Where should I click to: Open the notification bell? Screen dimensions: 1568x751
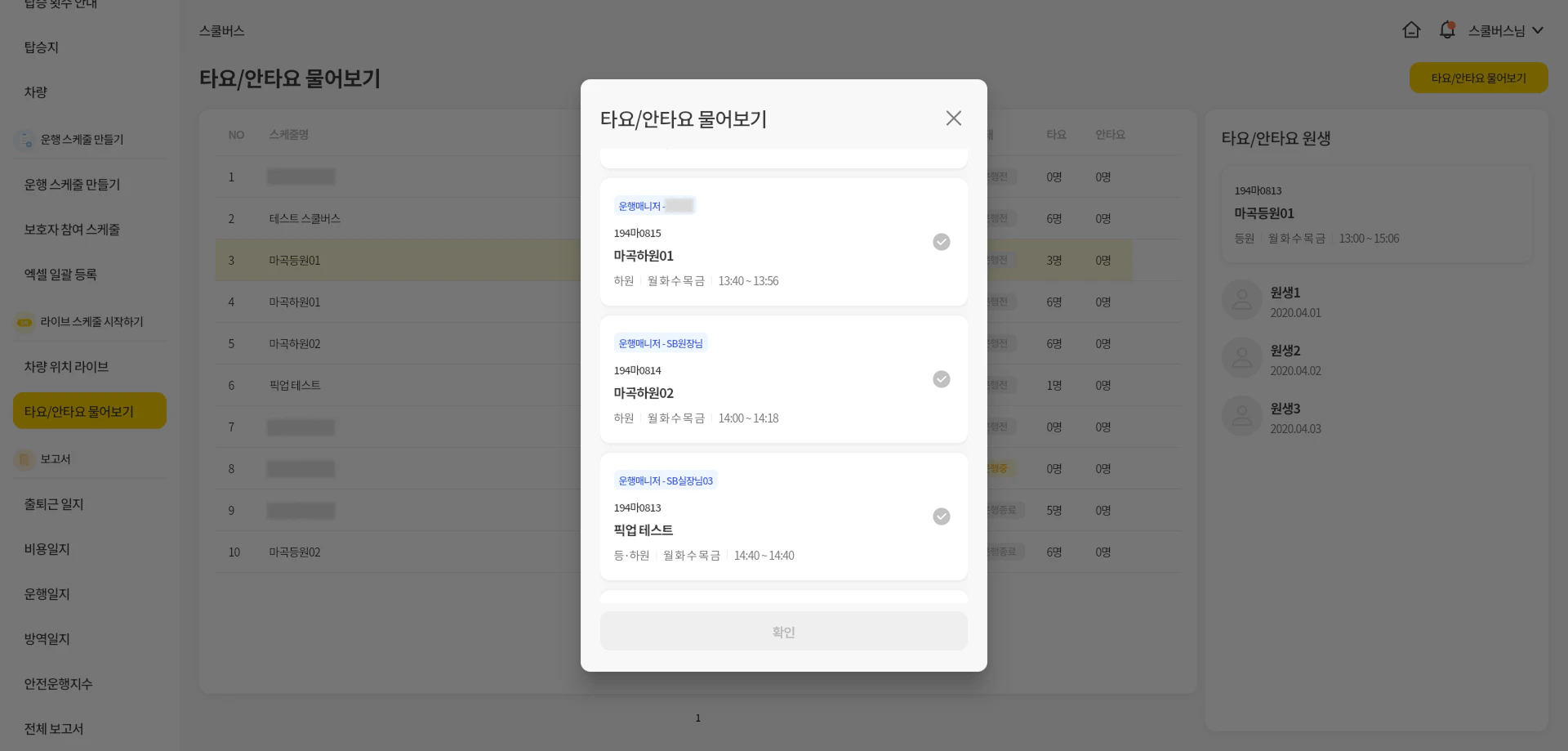[x=1446, y=30]
